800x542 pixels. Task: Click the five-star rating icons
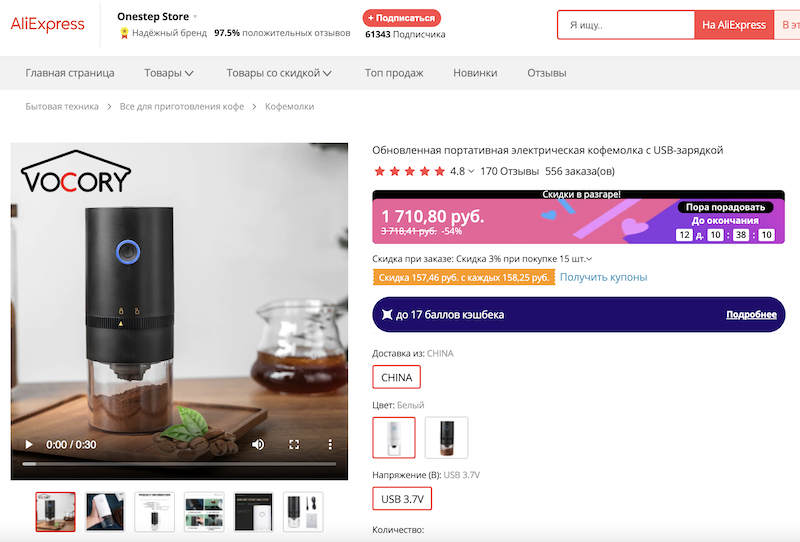409,171
